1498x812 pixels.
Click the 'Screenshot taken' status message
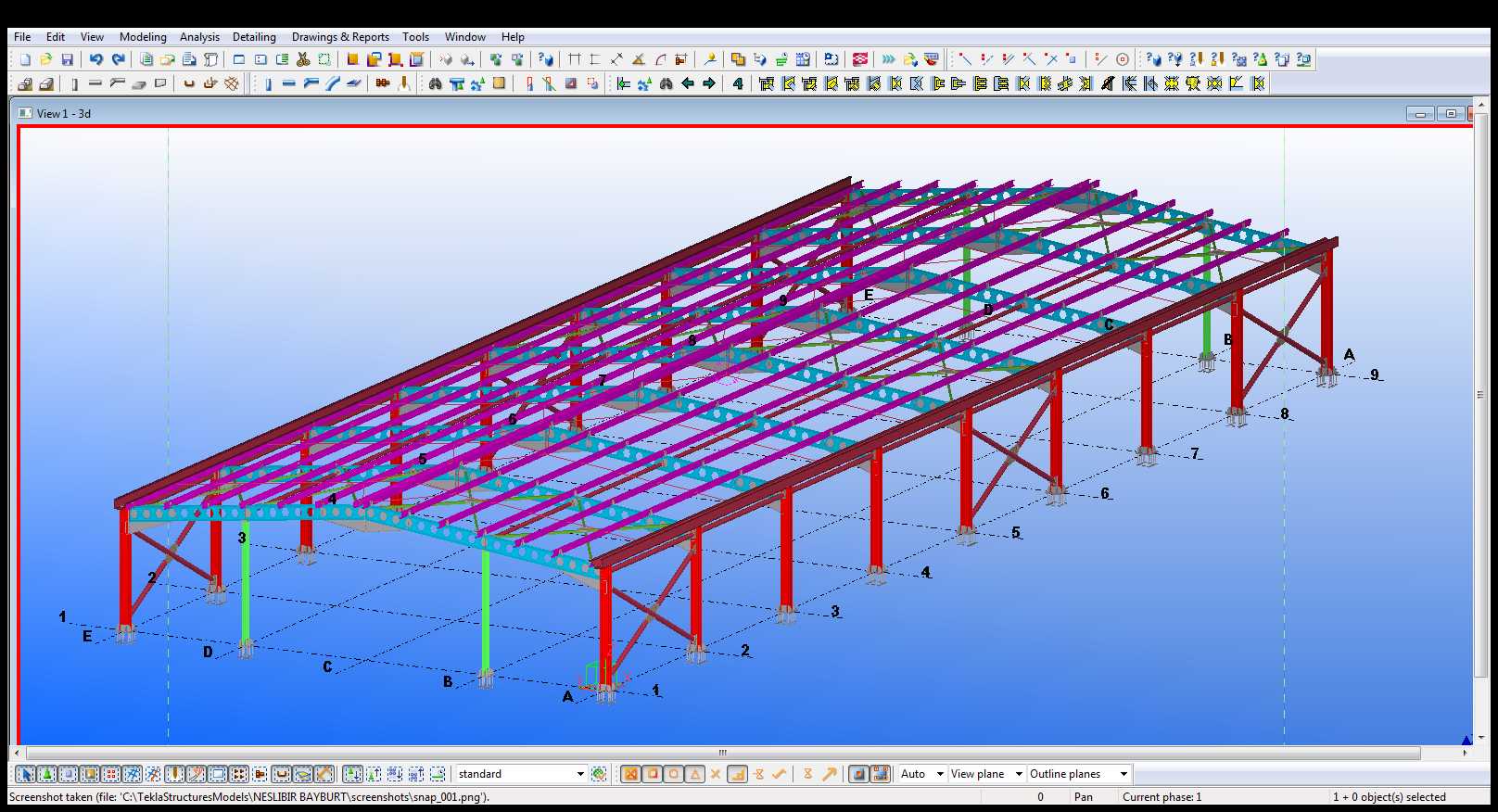[248, 797]
